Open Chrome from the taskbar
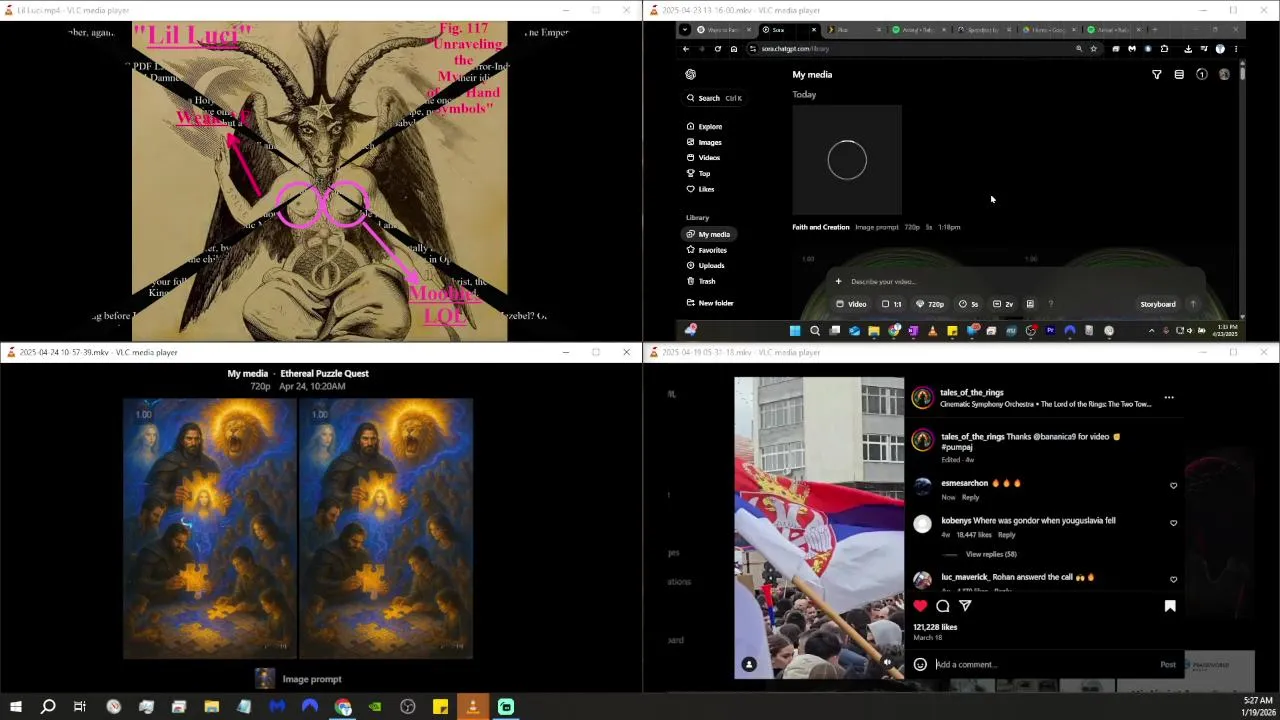Image resolution: width=1280 pixels, height=720 pixels. [x=343, y=707]
